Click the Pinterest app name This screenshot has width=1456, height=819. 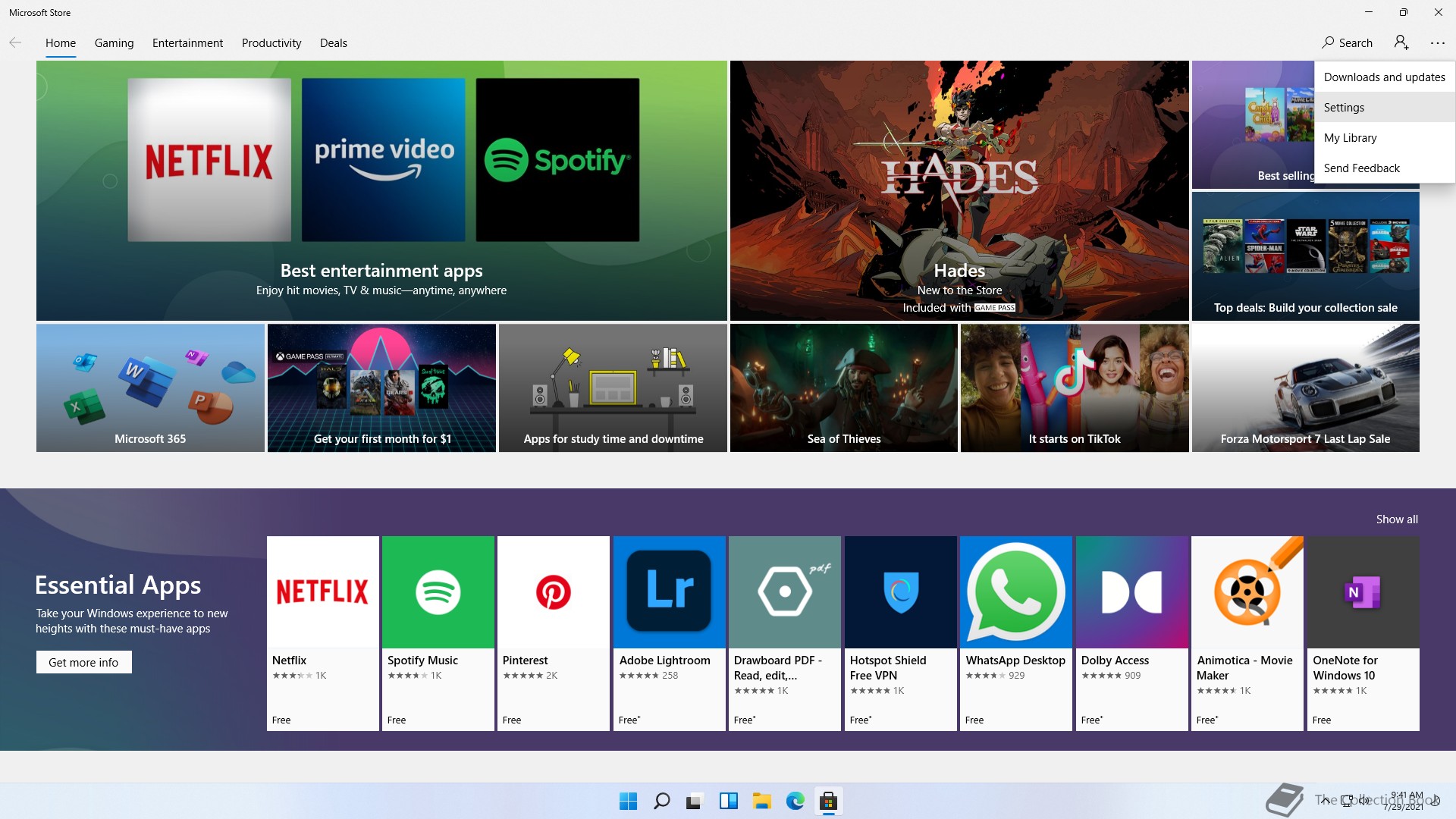coord(525,661)
